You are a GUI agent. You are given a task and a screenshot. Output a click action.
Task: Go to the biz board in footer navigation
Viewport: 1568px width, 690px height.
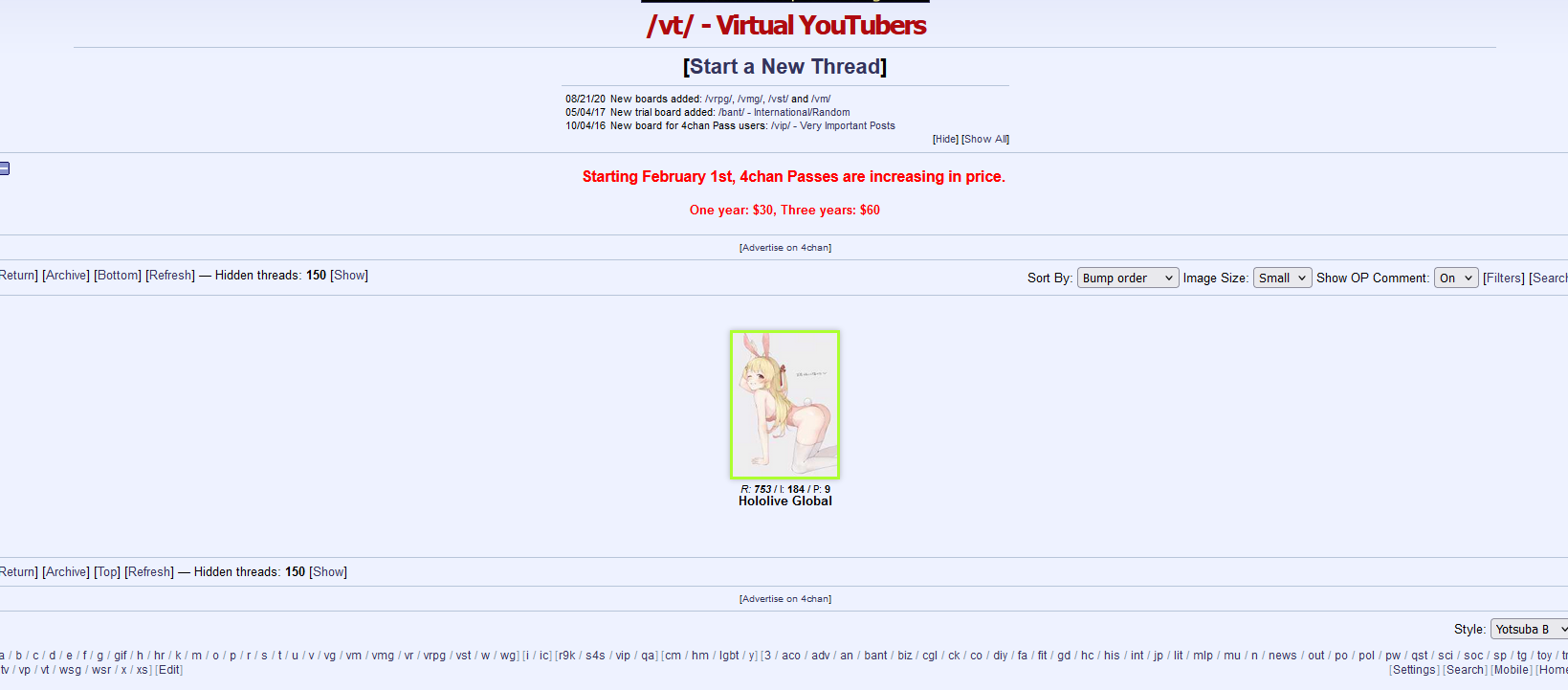[x=905, y=656]
